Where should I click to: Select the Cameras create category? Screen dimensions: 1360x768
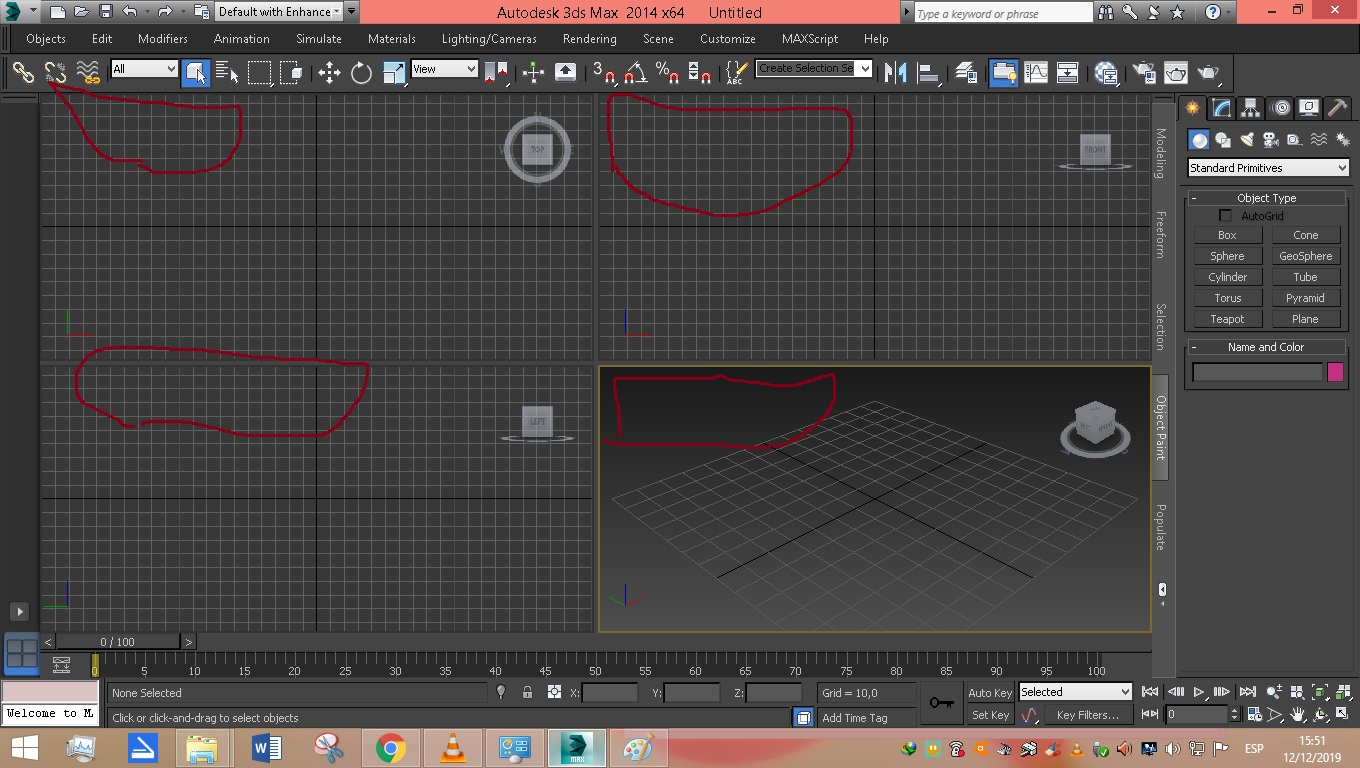(x=1271, y=140)
